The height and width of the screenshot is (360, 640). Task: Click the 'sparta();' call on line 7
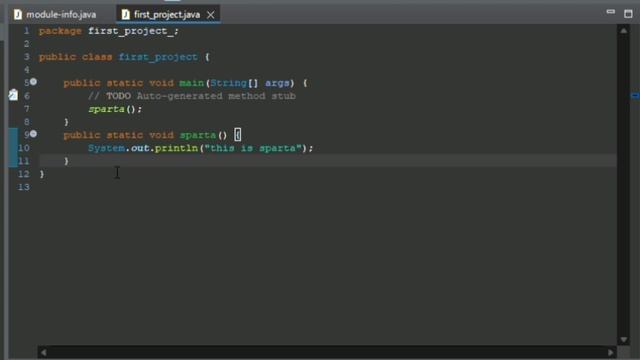click(115, 109)
